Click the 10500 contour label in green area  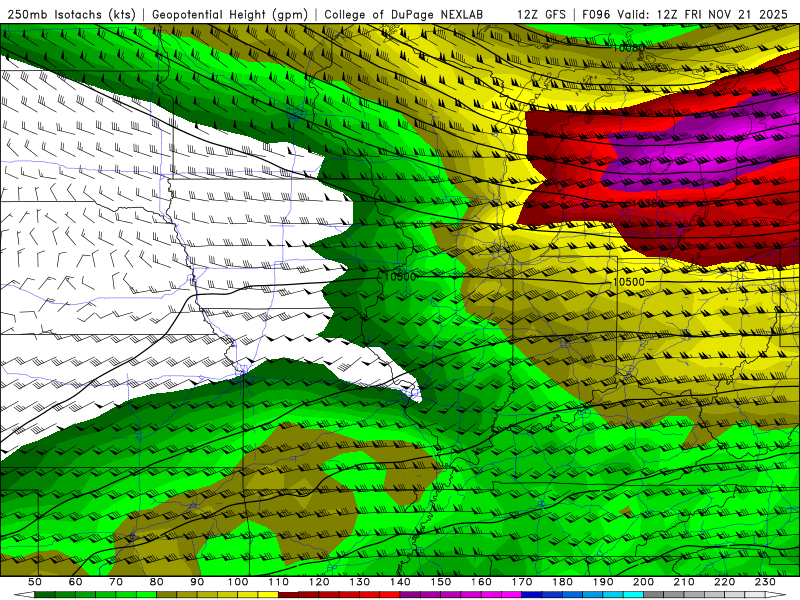pos(400,277)
